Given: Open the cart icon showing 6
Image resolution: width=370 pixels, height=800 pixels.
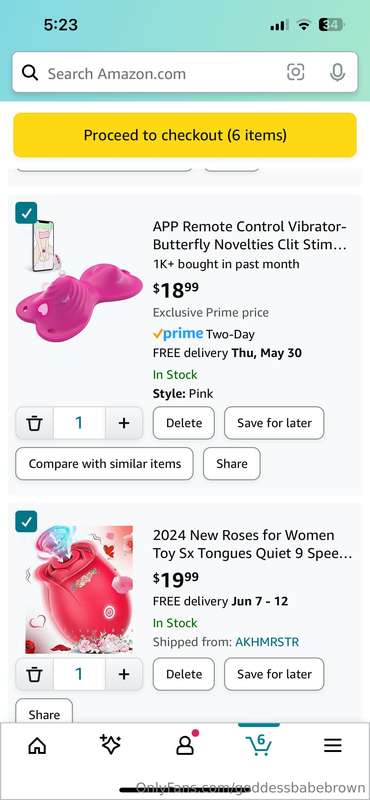Looking at the screenshot, I should click(259, 745).
